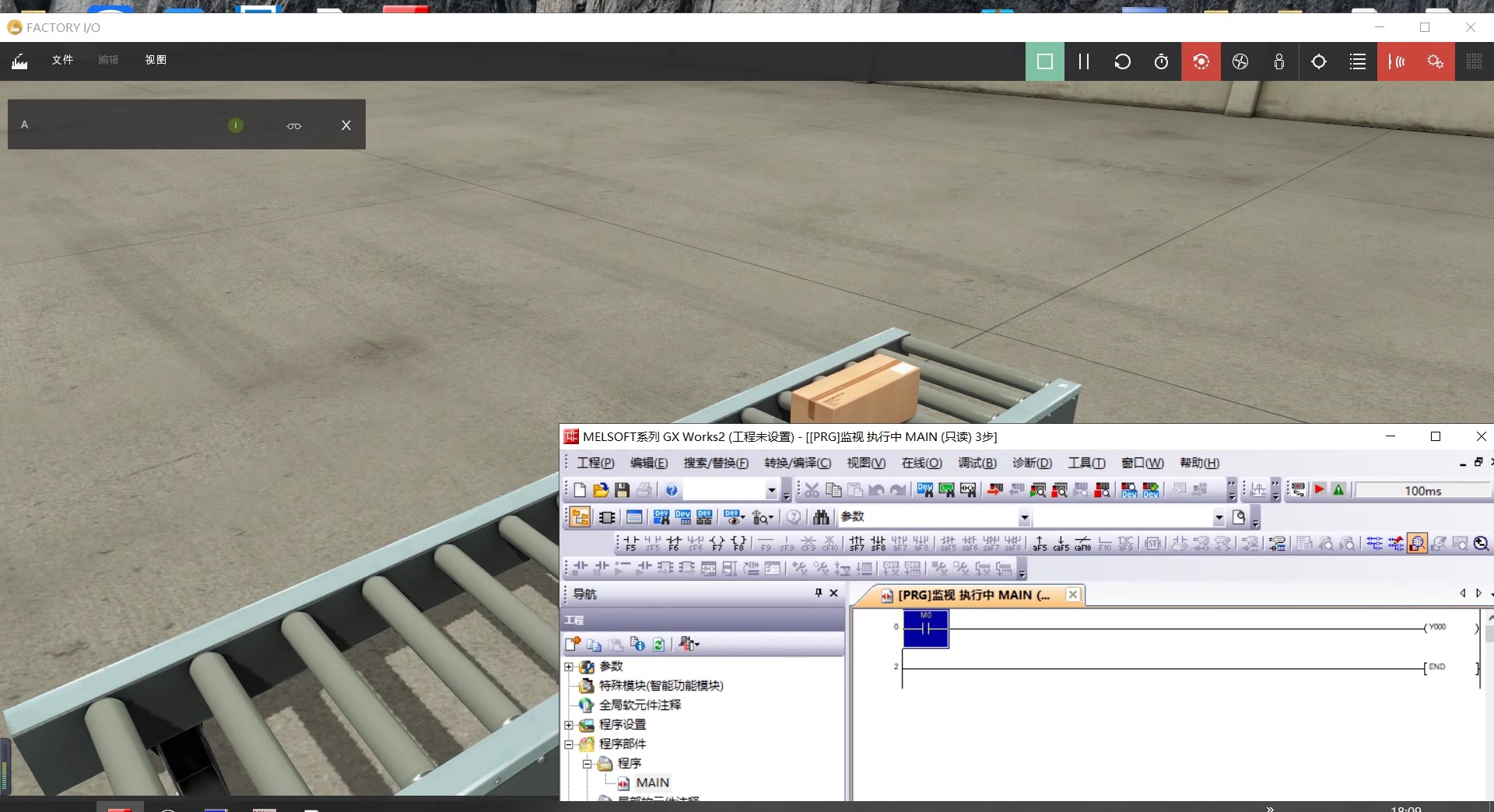This screenshot has height=812, width=1494.
Task: Stop the Factory I/O simulation
Action: click(x=1045, y=61)
